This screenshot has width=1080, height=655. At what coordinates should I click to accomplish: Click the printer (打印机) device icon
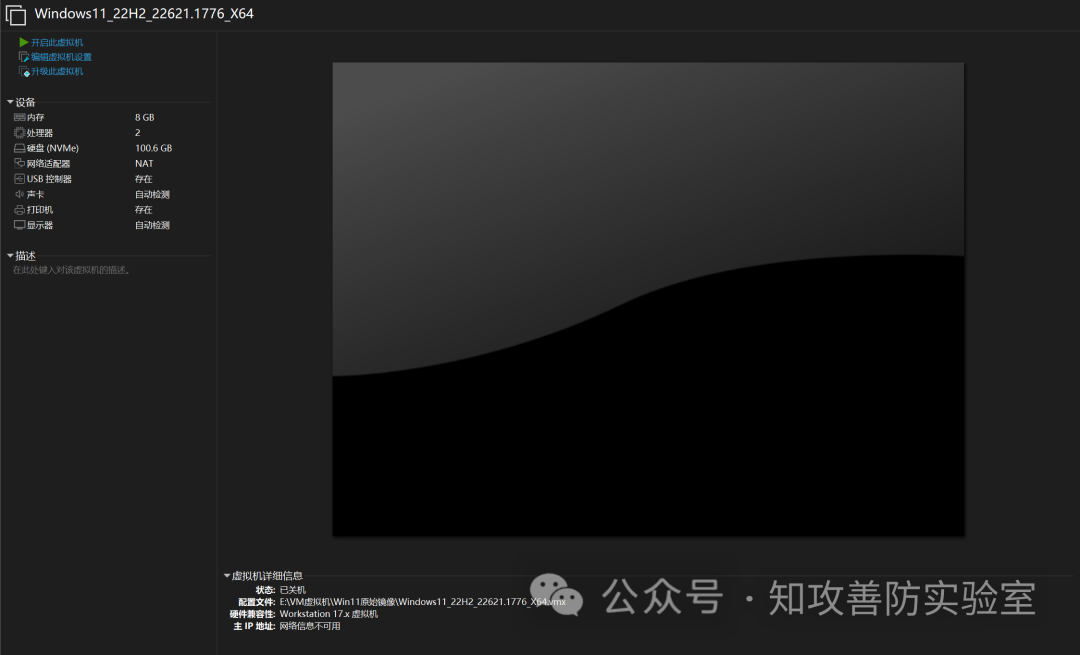pos(19,209)
